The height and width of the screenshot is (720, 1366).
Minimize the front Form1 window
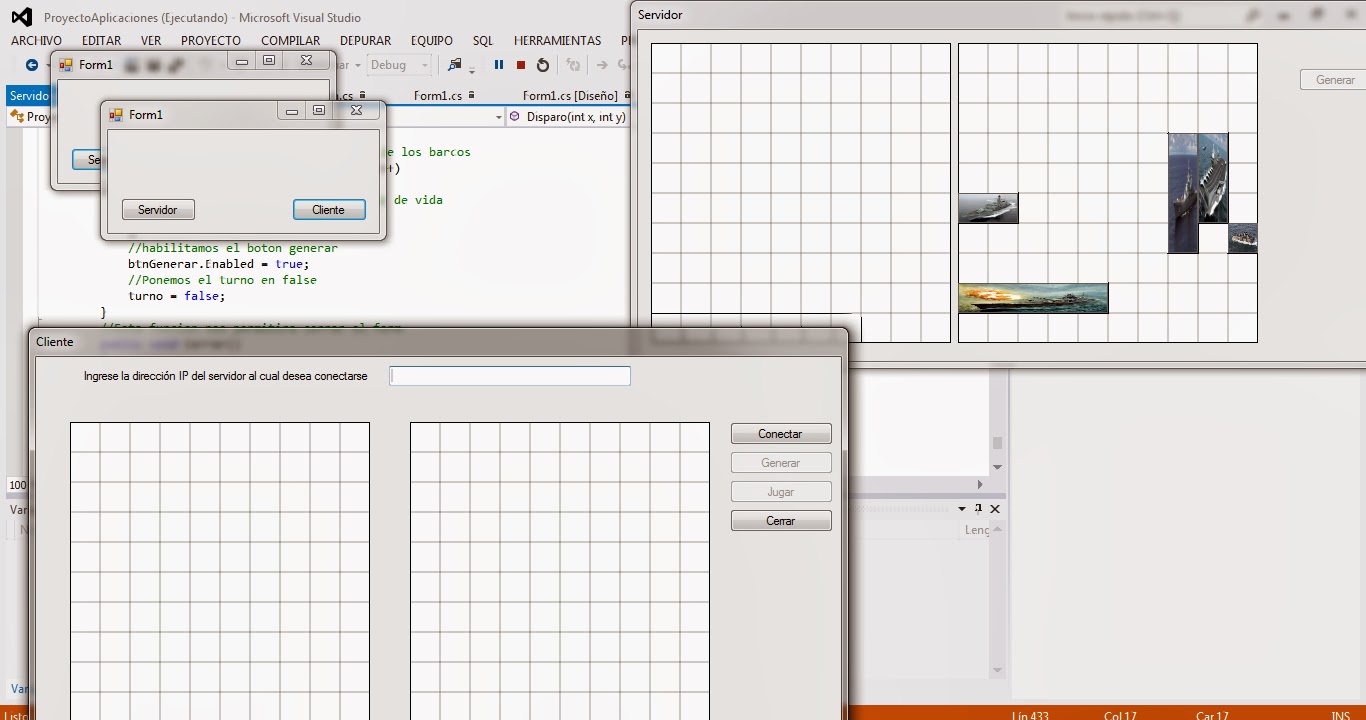[291, 110]
